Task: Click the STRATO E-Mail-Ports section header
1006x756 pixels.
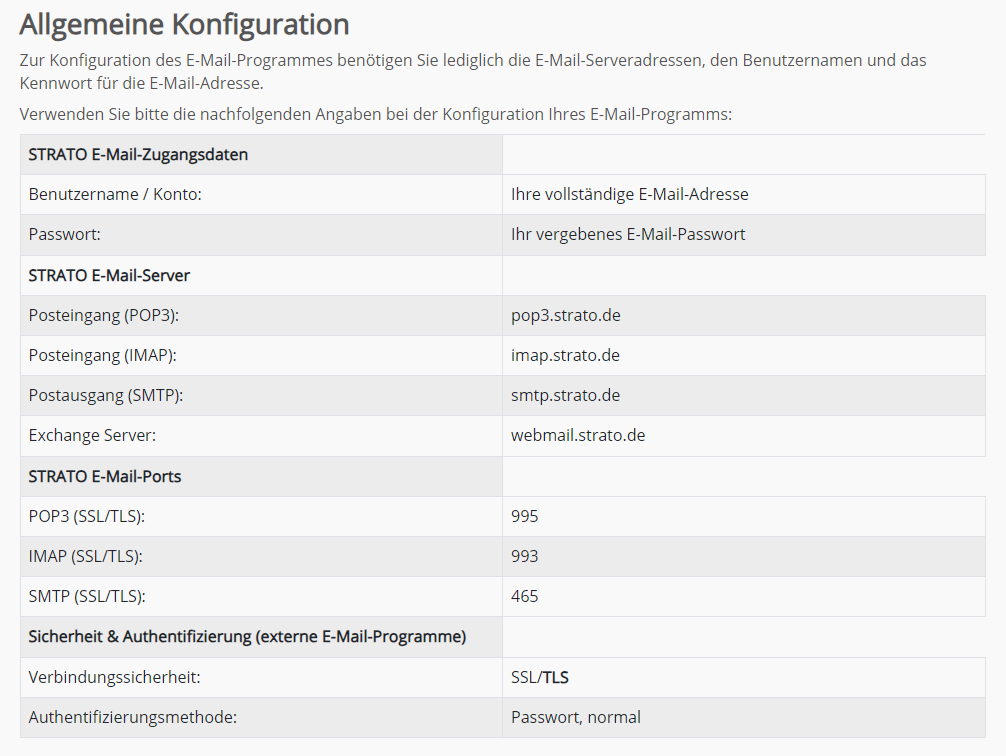Action: tap(105, 476)
